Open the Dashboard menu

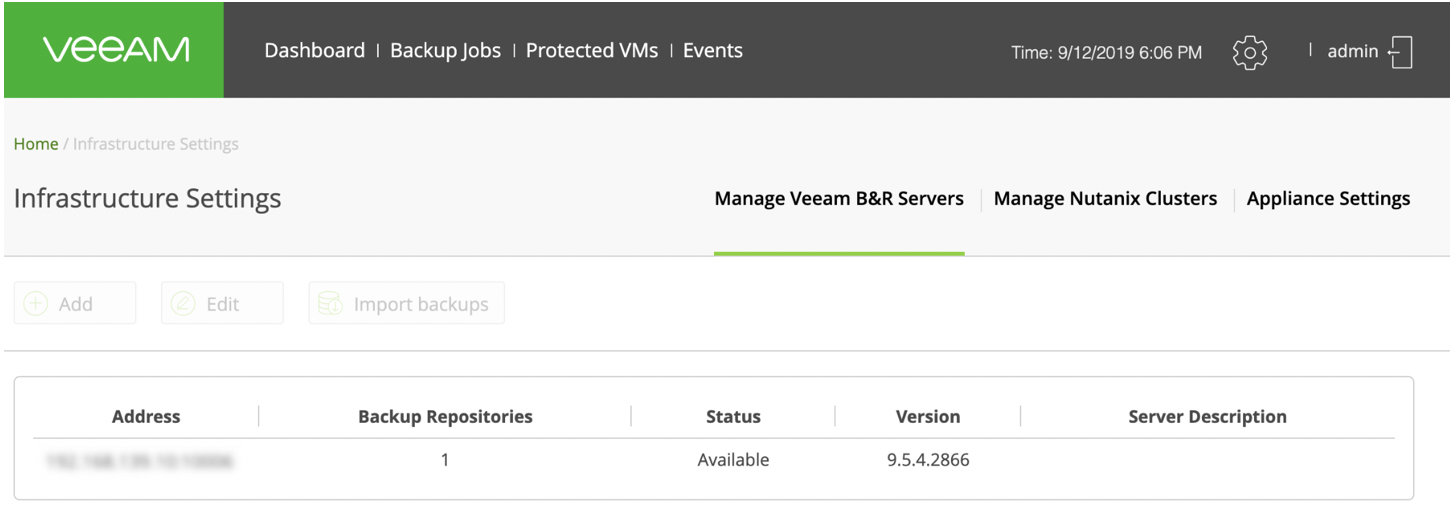pos(314,50)
